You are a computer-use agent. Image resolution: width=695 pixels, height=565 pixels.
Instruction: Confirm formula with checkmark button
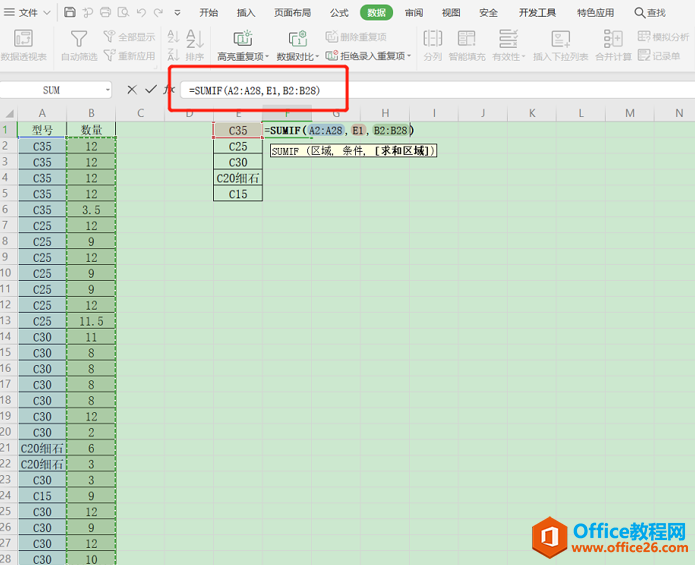151,90
